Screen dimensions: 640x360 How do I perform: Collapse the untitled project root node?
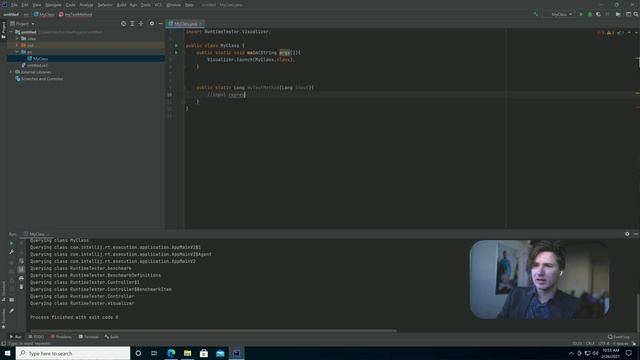11,32
